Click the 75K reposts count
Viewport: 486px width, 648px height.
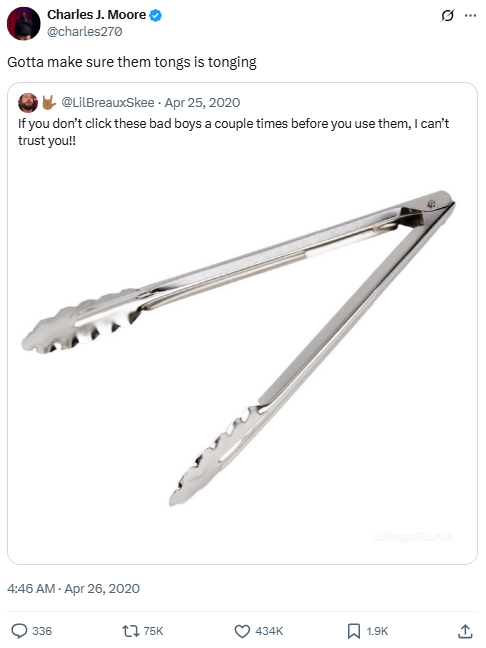(153, 631)
